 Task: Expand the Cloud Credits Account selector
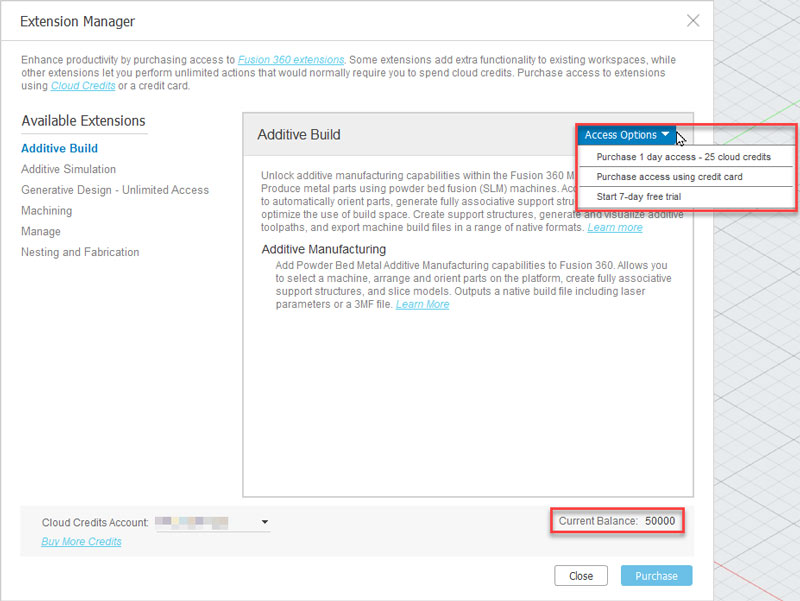(x=264, y=522)
